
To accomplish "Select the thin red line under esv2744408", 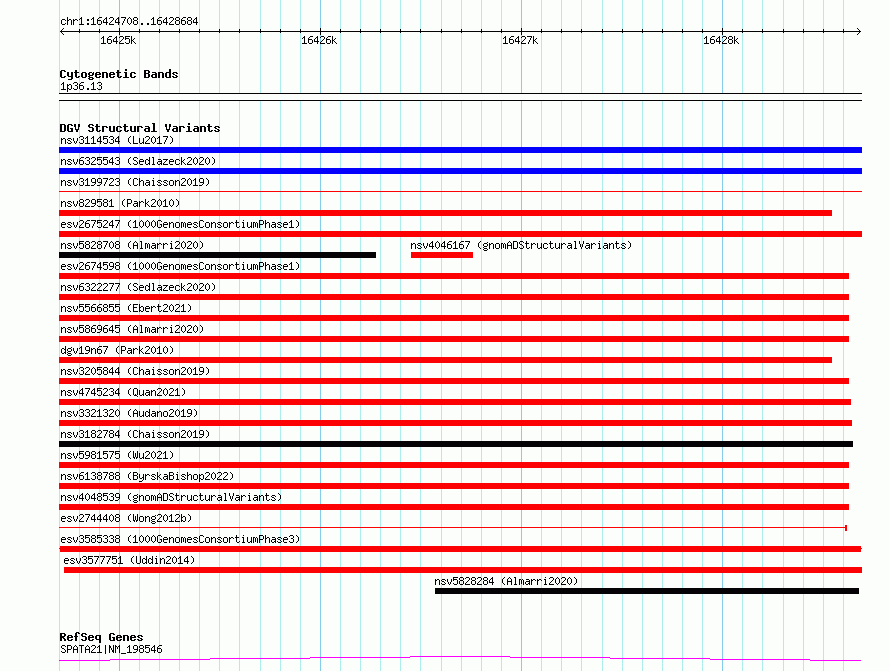I will [x=453, y=528].
